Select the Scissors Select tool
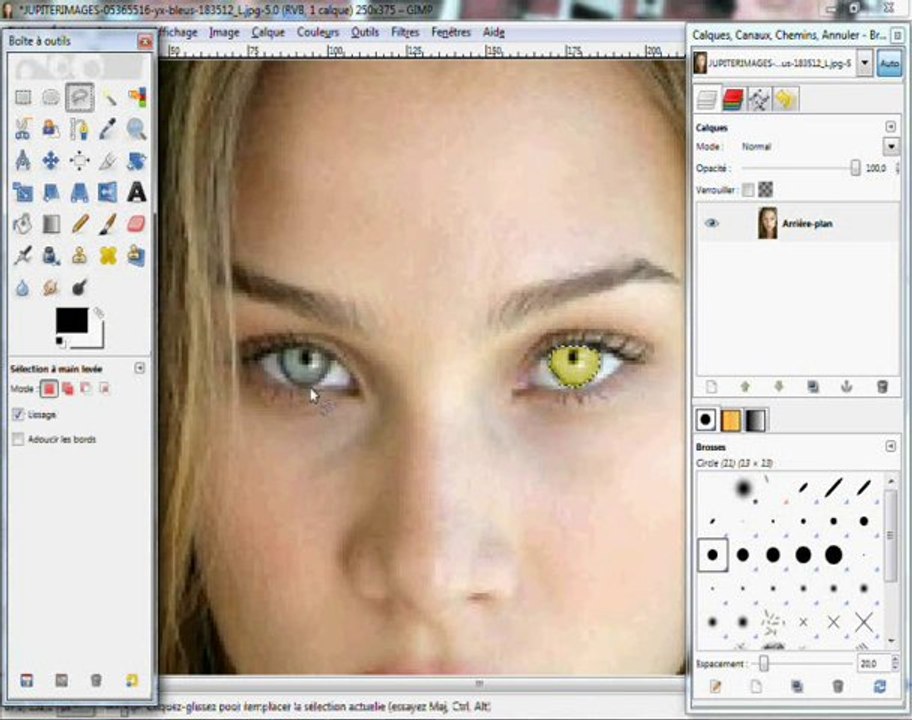 click(x=23, y=129)
